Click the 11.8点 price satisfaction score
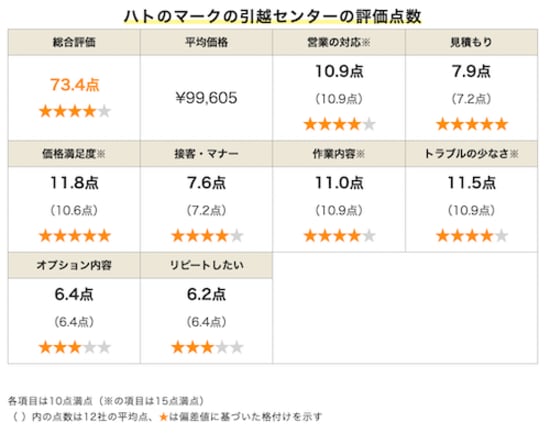 click(x=75, y=183)
